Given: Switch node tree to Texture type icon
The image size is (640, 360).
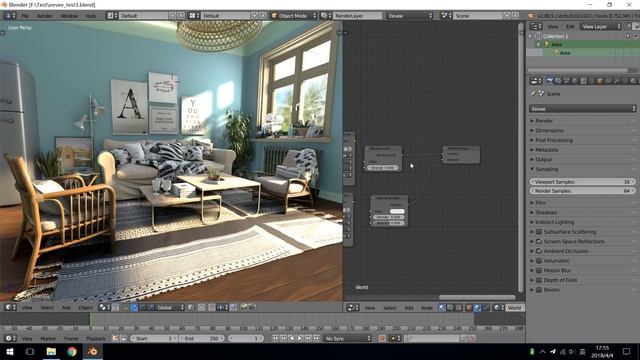Looking at the screenshot, I should tap(458, 308).
